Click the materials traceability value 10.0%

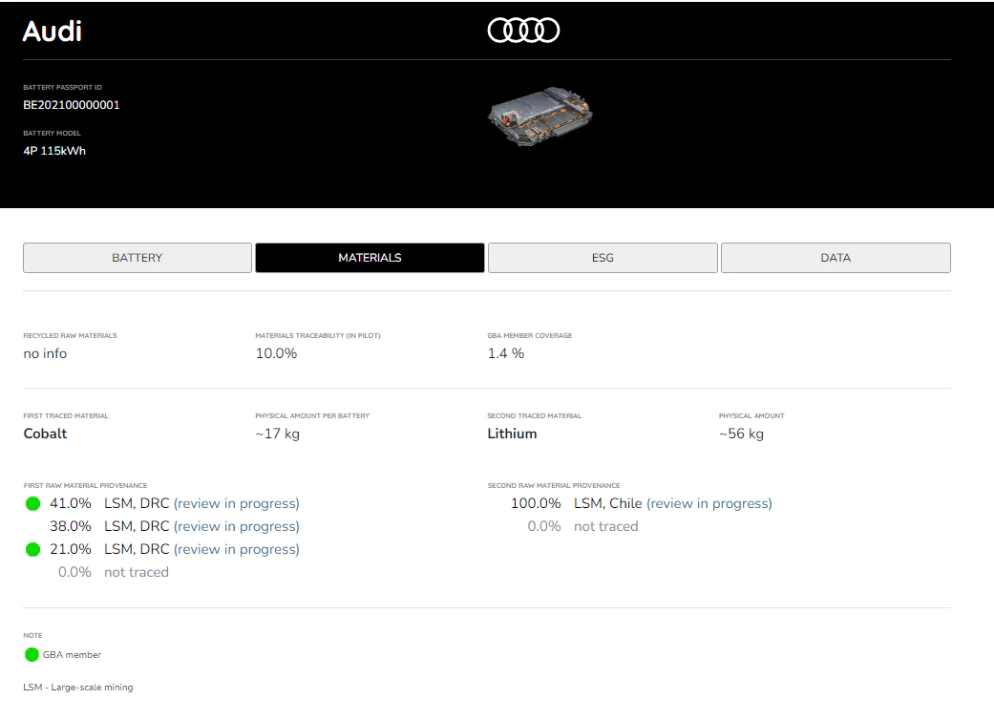tap(276, 354)
